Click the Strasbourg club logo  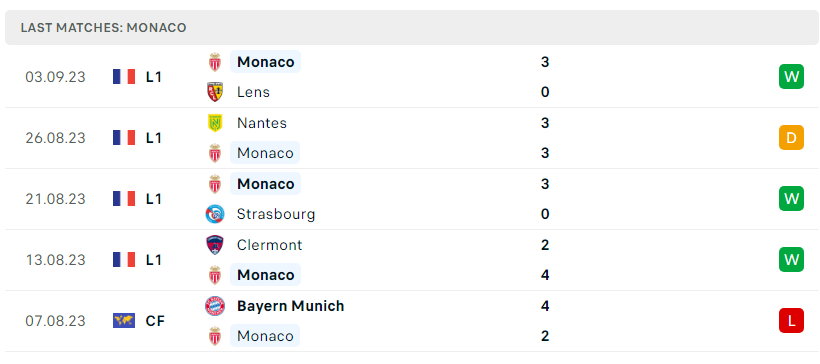click(215, 214)
